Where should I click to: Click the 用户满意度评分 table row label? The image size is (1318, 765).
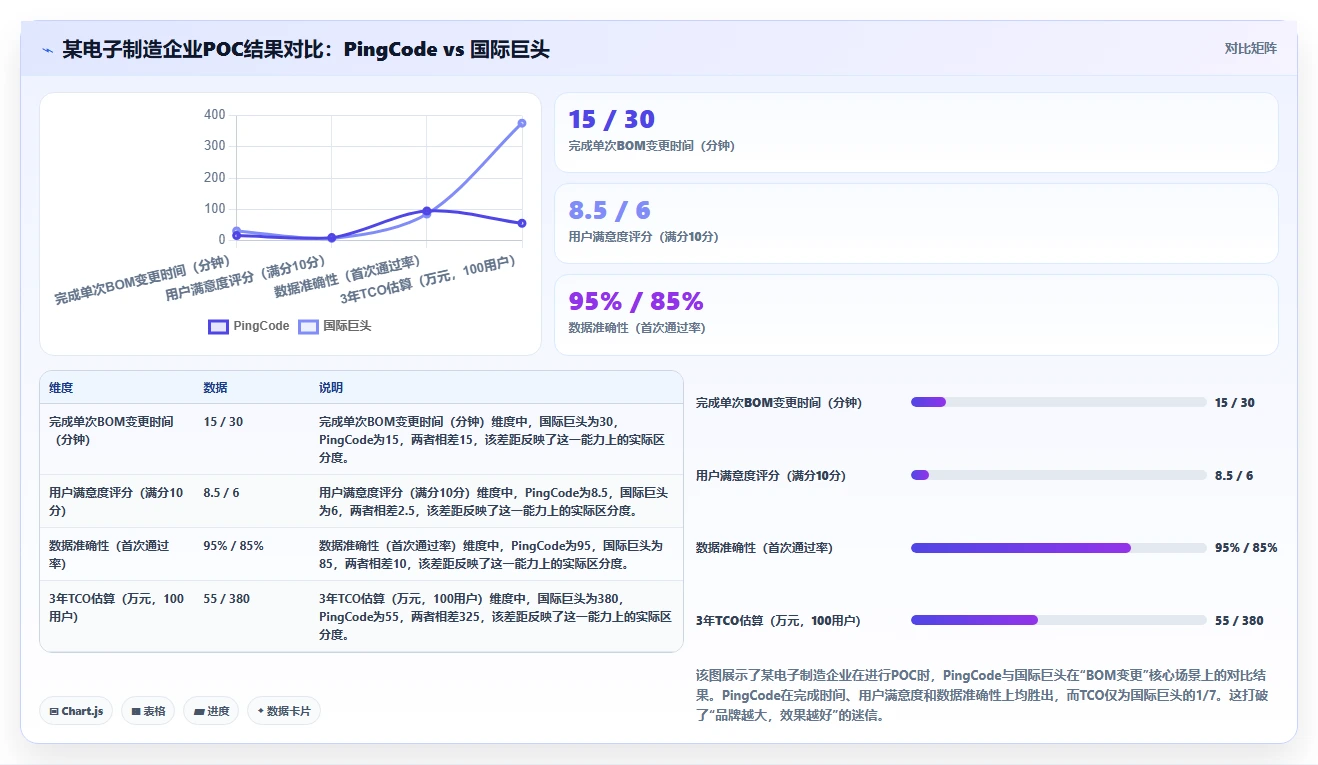click(116, 502)
